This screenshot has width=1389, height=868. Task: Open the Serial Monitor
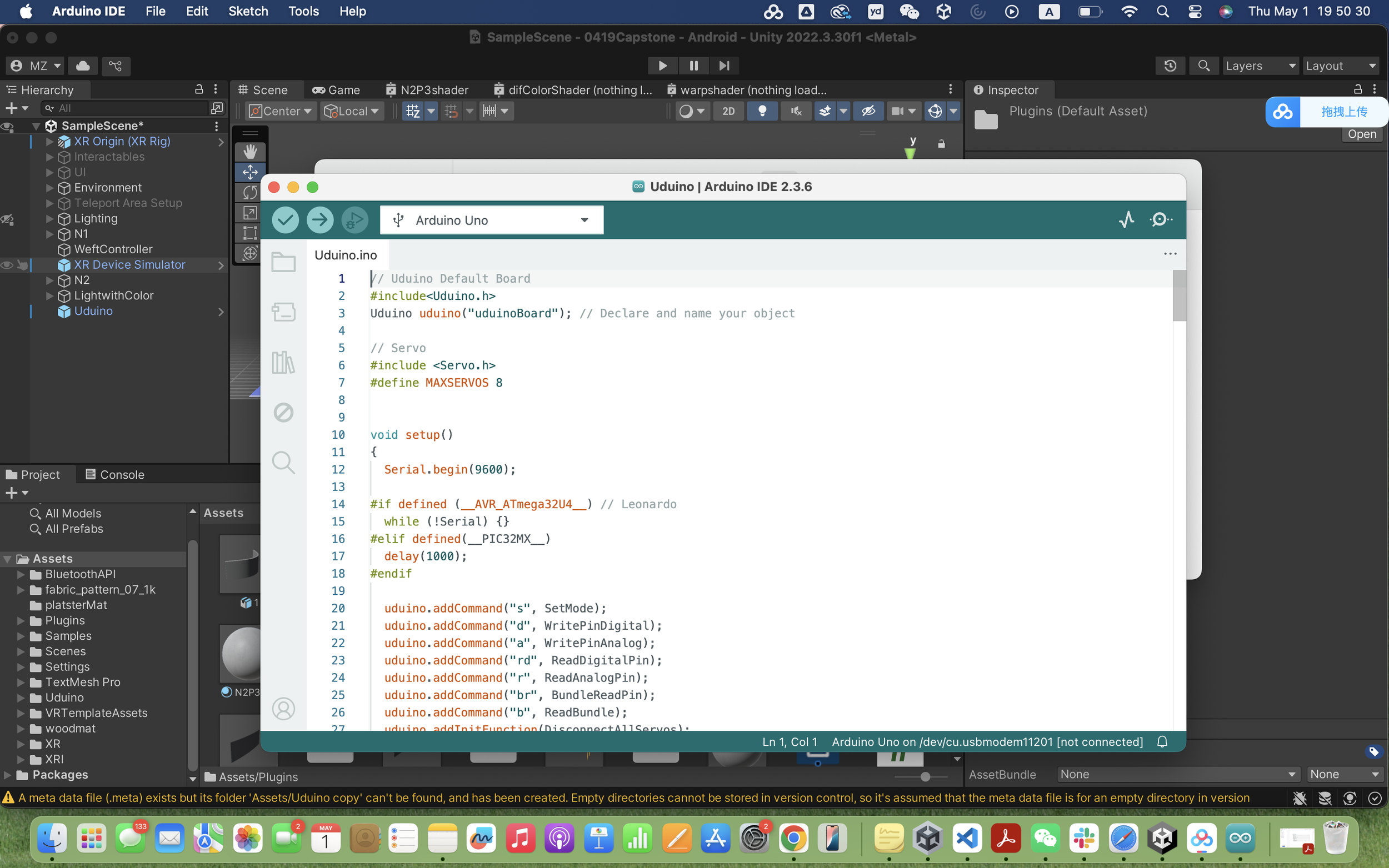click(1162, 219)
